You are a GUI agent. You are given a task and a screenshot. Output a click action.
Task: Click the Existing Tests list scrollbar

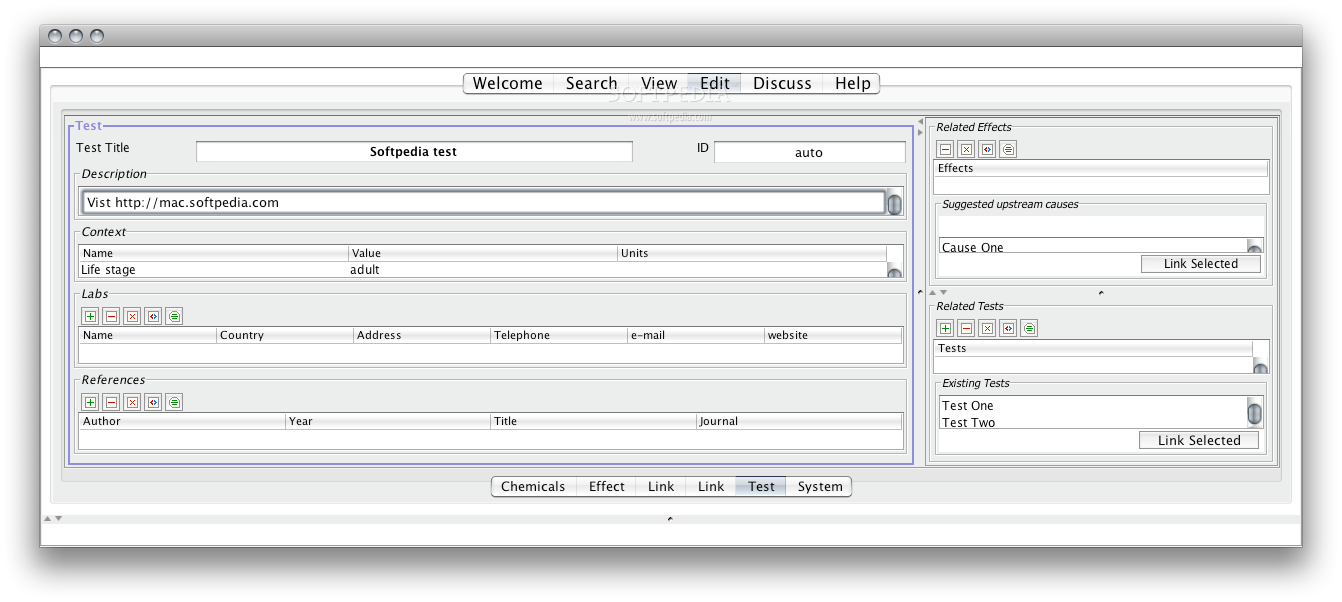click(x=1255, y=412)
